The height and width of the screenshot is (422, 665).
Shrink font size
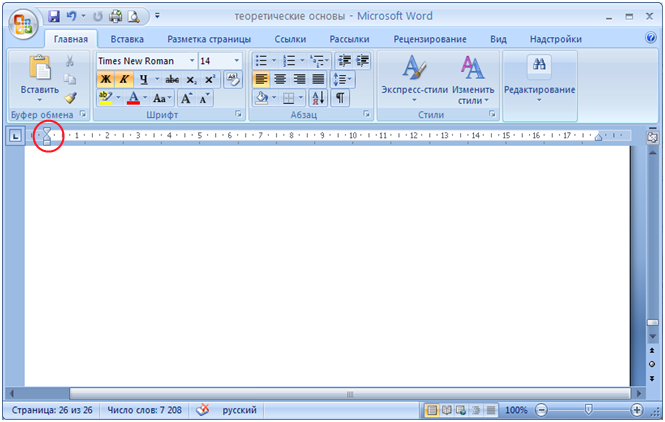coord(204,98)
